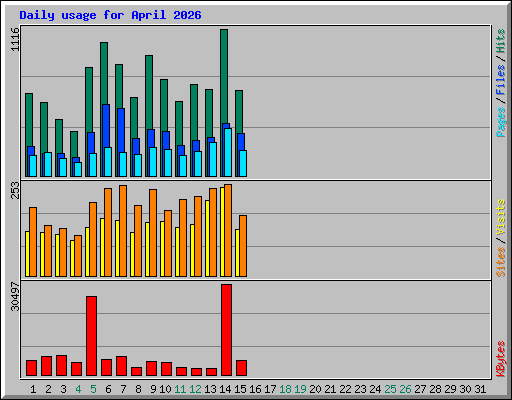The height and width of the screenshot is (400, 512).
Task: Click the cyan Pages bar for day 14
Action: 228,152
